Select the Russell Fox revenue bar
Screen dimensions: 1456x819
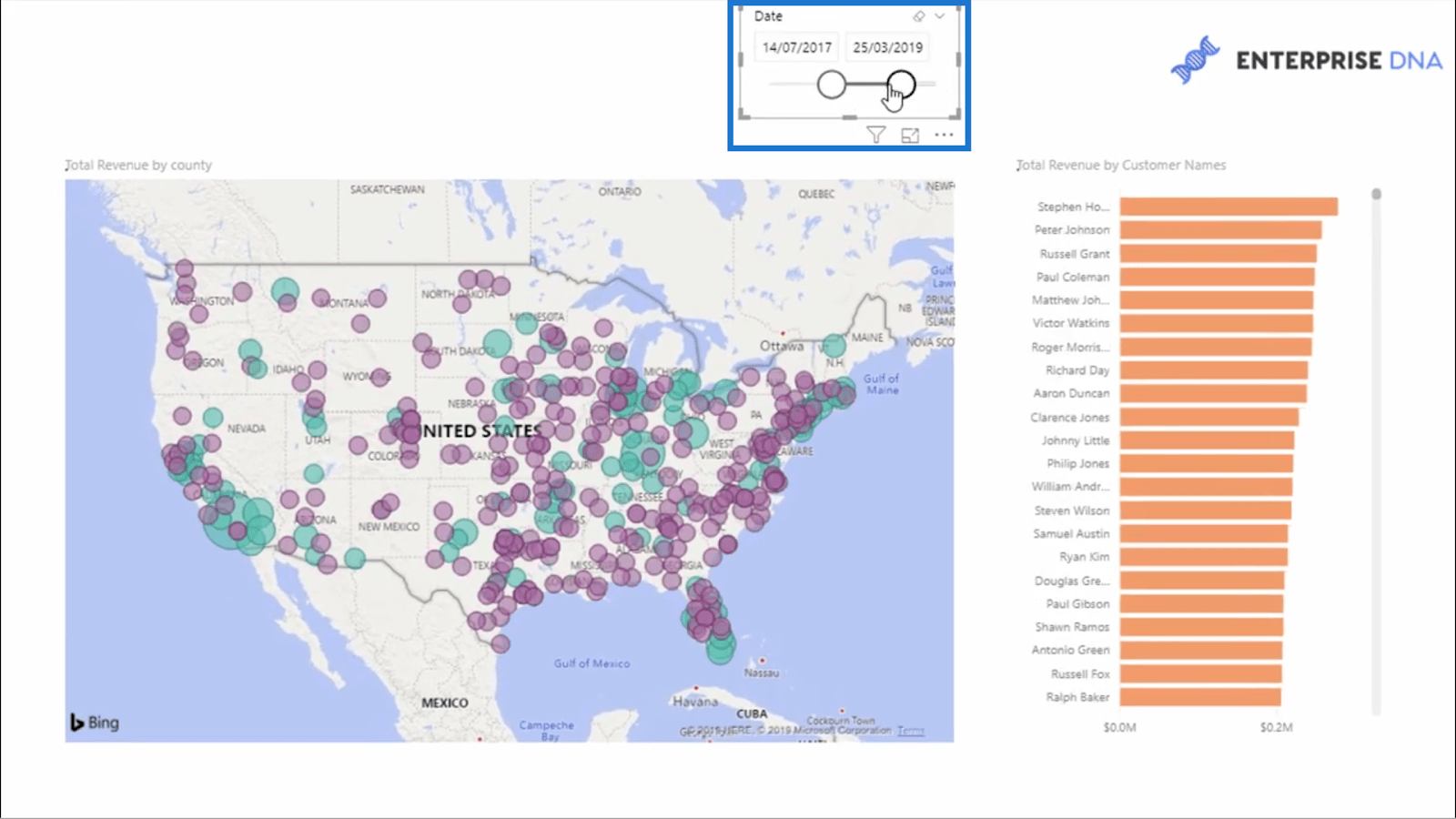pyautogui.click(x=1201, y=673)
